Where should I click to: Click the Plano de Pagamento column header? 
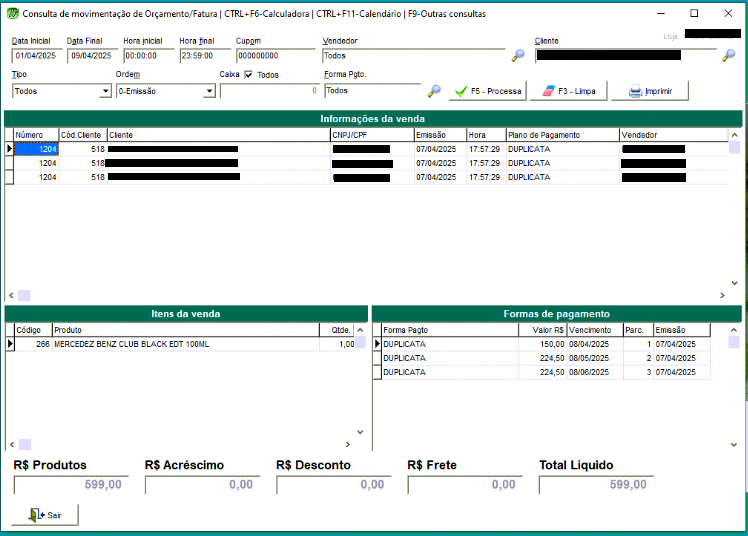tap(561, 135)
